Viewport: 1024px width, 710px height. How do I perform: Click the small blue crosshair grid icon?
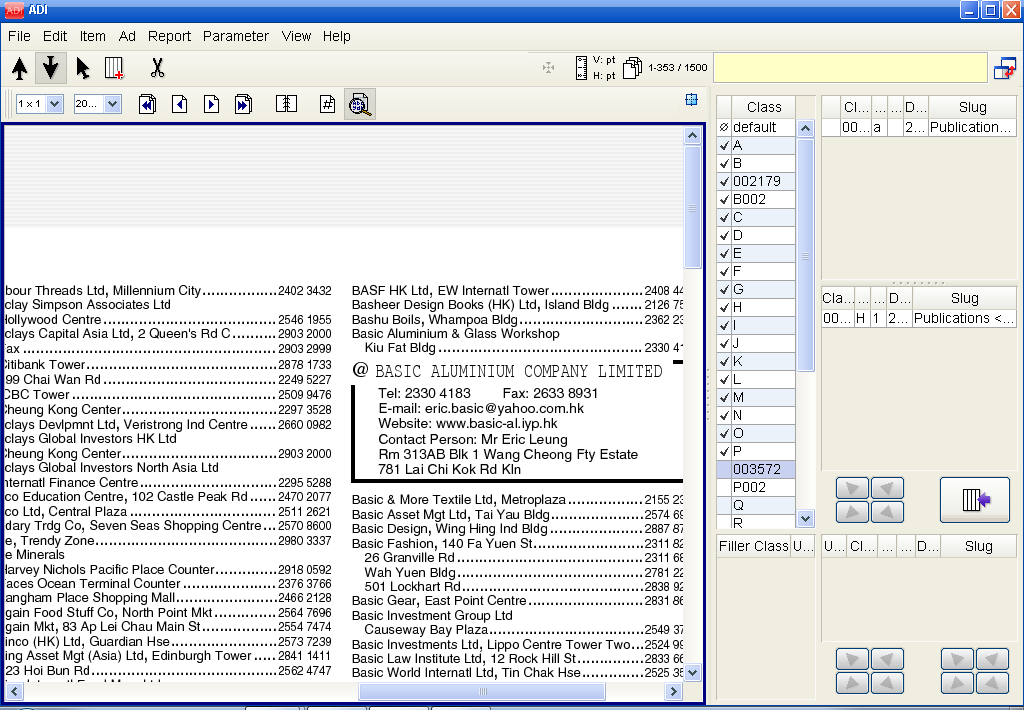pyautogui.click(x=691, y=99)
